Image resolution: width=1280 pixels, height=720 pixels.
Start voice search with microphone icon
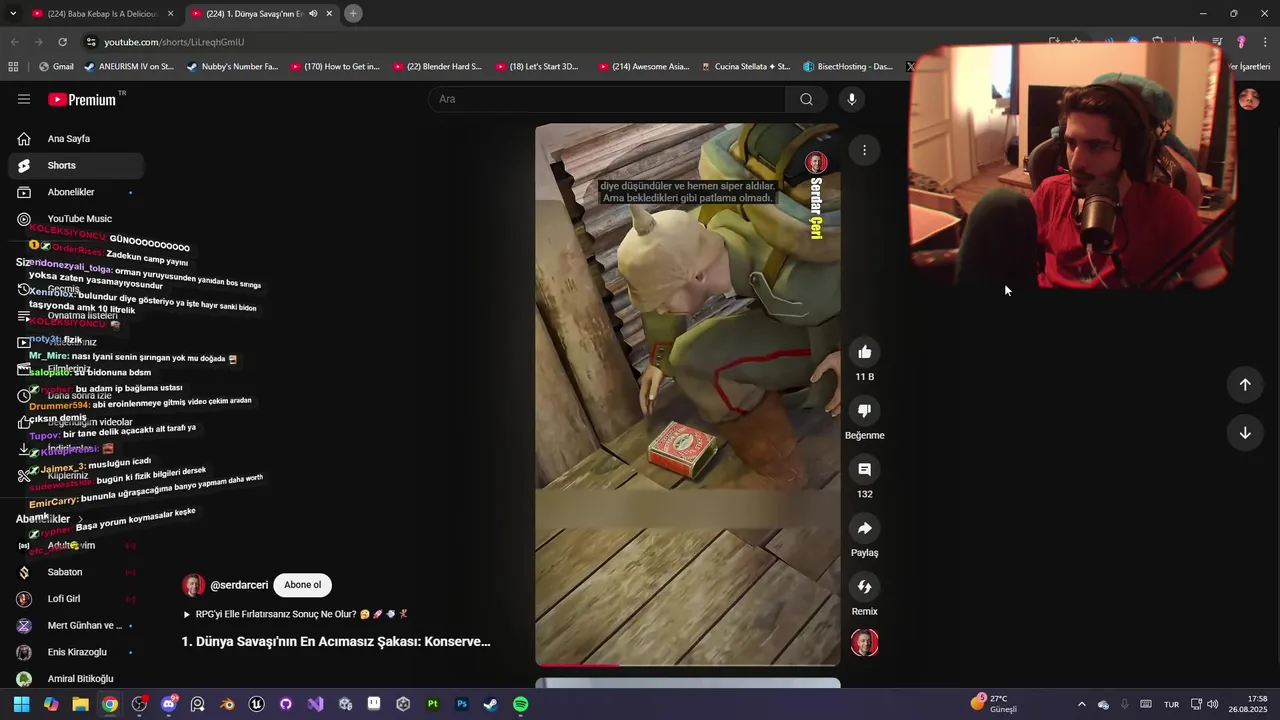(x=852, y=99)
